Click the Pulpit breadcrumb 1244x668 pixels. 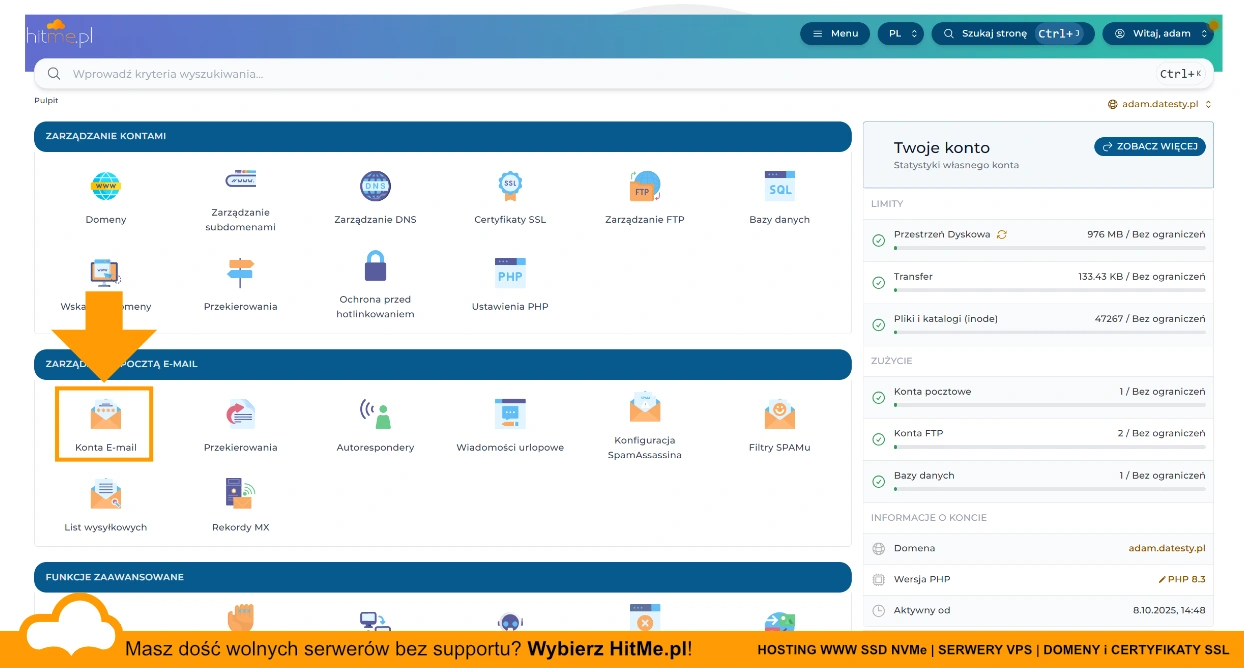[x=46, y=101]
